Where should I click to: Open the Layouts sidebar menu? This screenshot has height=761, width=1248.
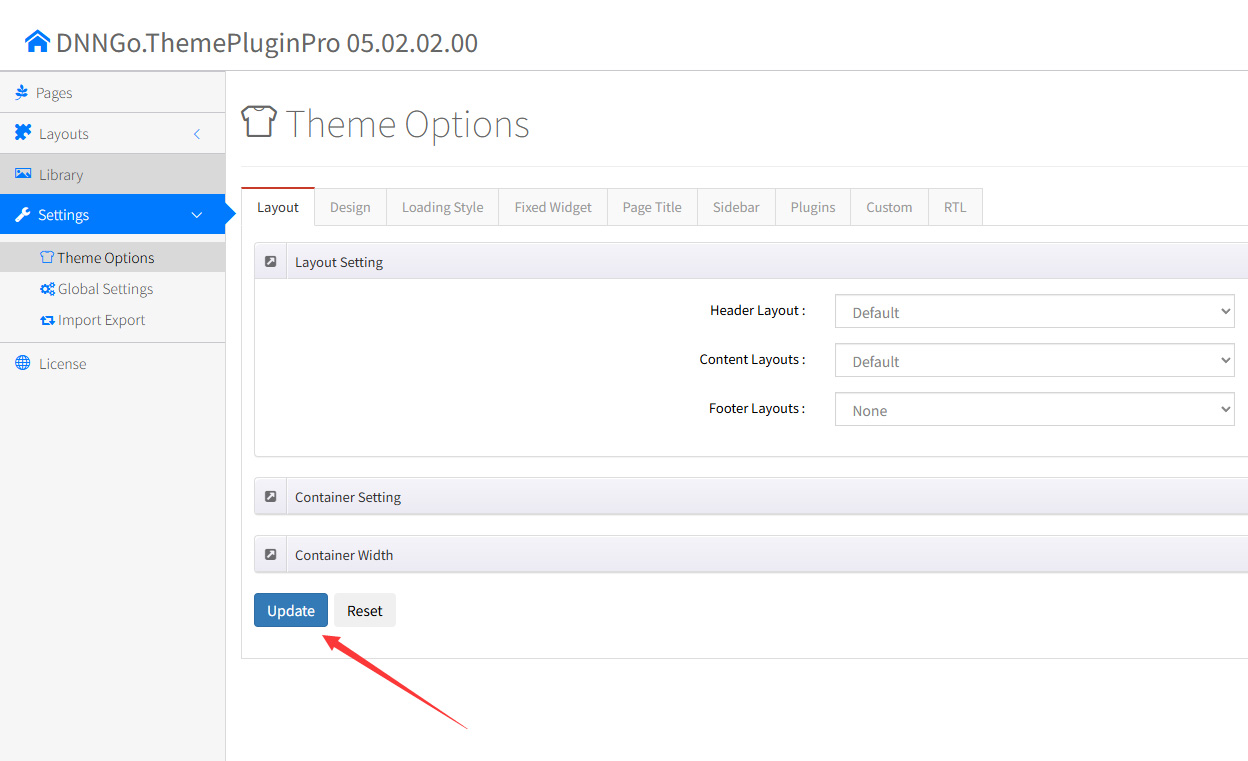[112, 133]
